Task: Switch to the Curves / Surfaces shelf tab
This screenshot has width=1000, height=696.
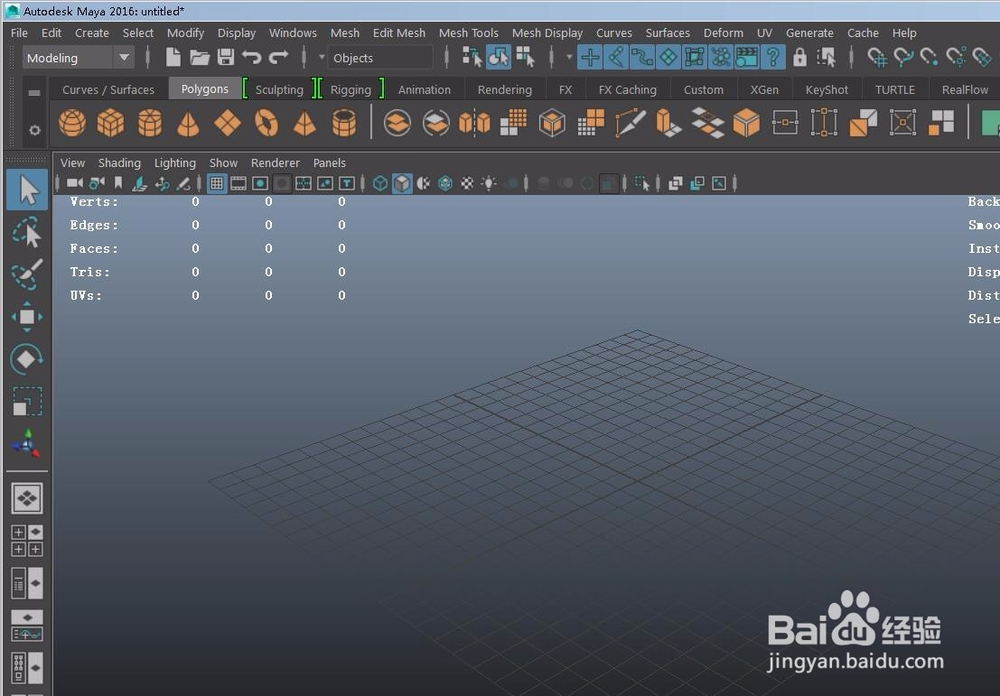Action: pos(108,89)
